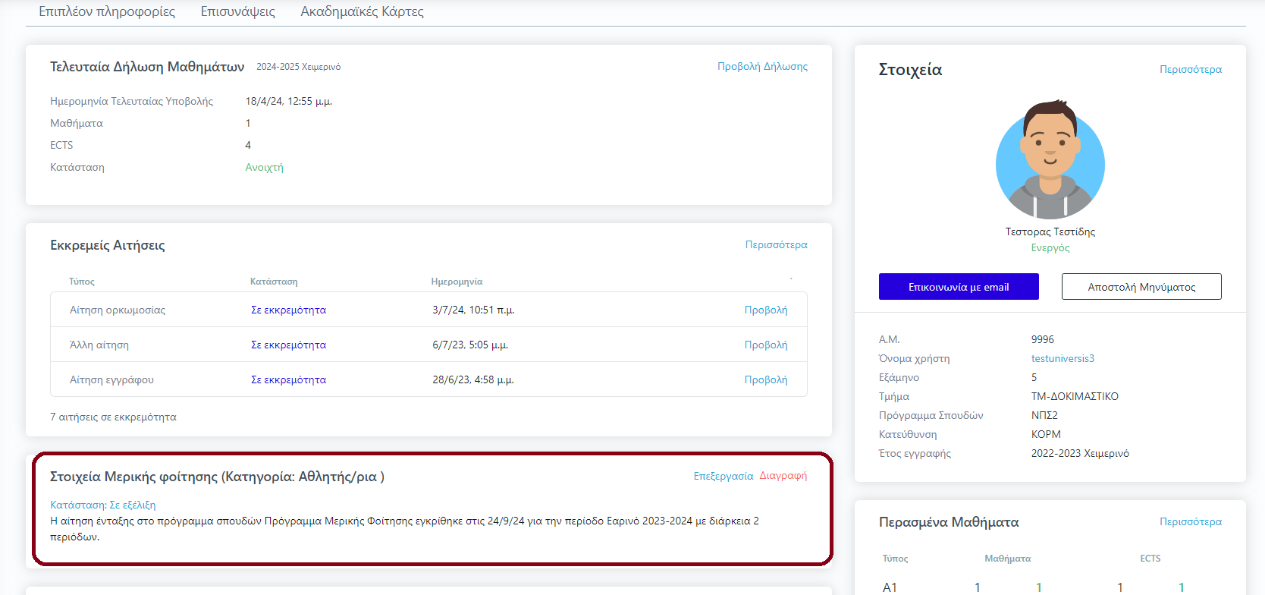Click the Περασμένα Μαθήματα heading
The image size is (1265, 595).
[x=948, y=522]
